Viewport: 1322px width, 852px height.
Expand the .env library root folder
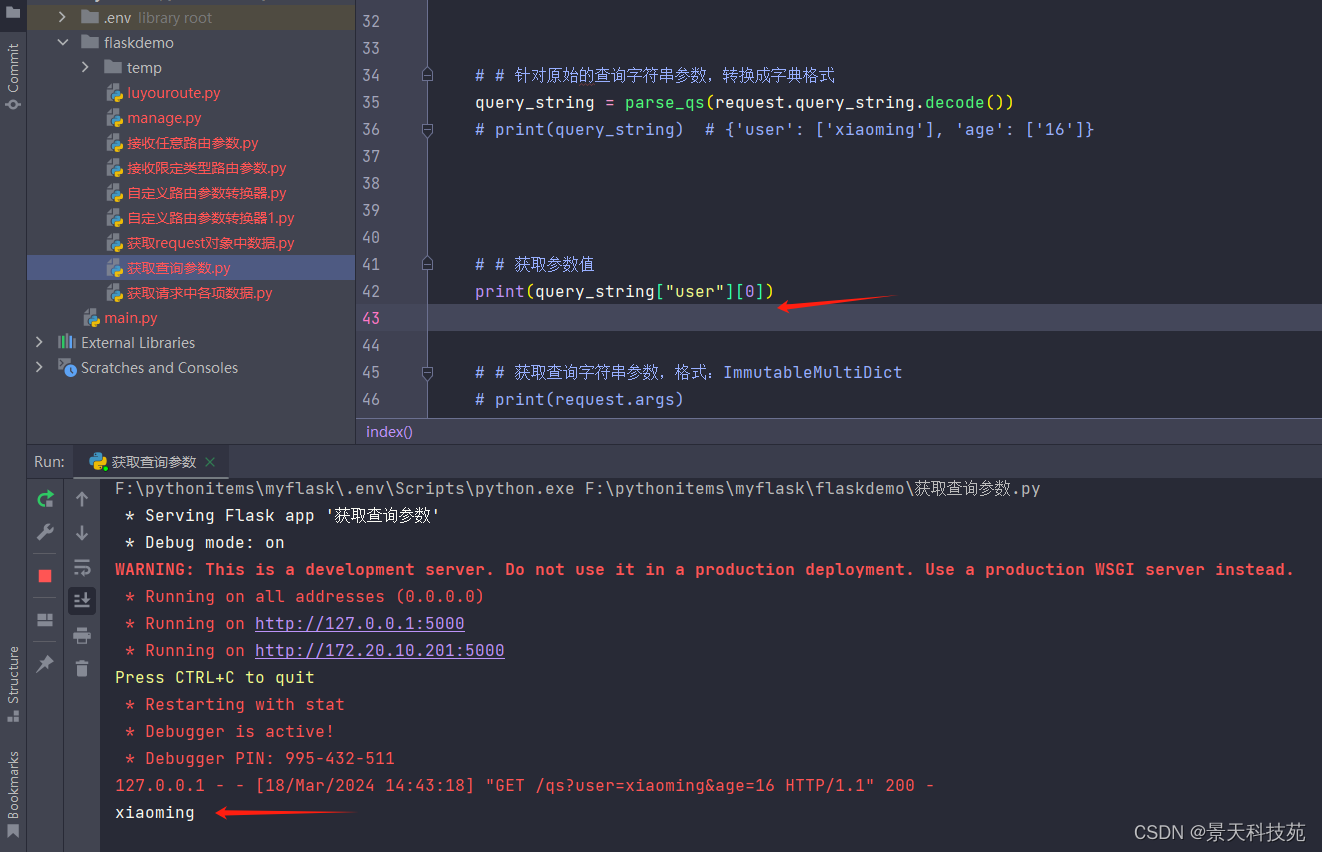click(62, 17)
